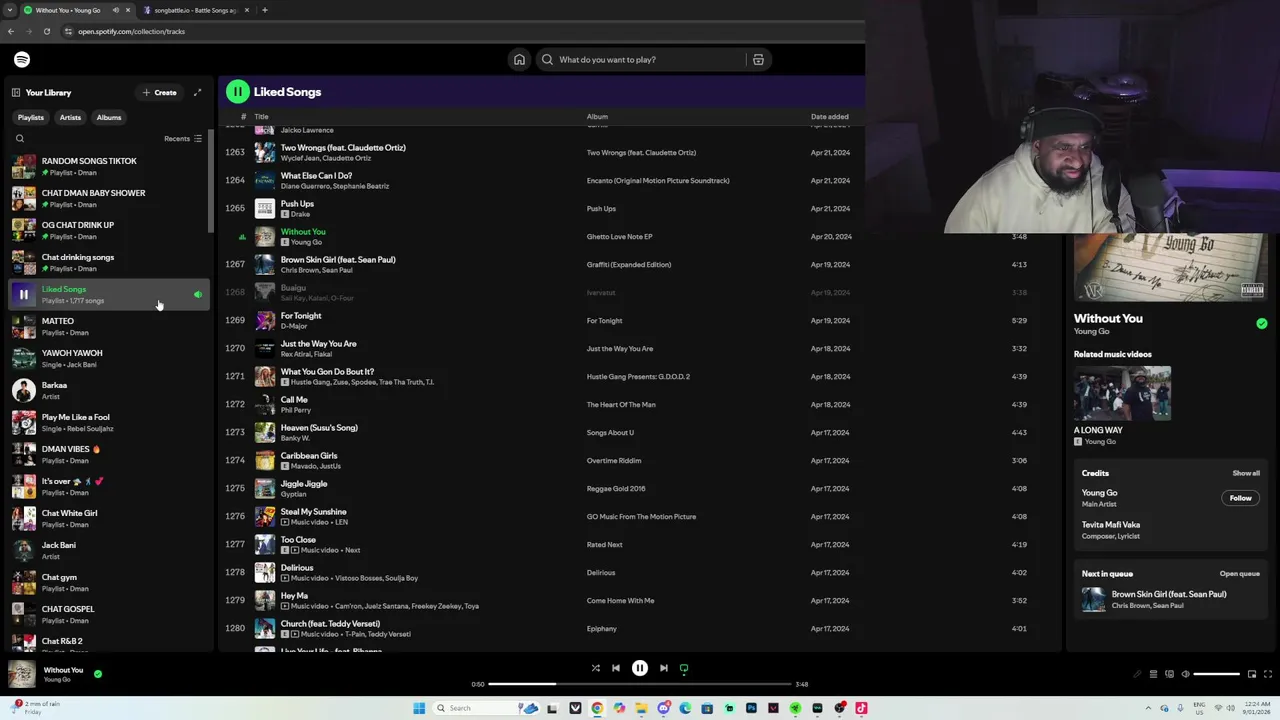Show Windows hidden tray icons chevron
Screen dimensions: 1280x720
[1148, 708]
